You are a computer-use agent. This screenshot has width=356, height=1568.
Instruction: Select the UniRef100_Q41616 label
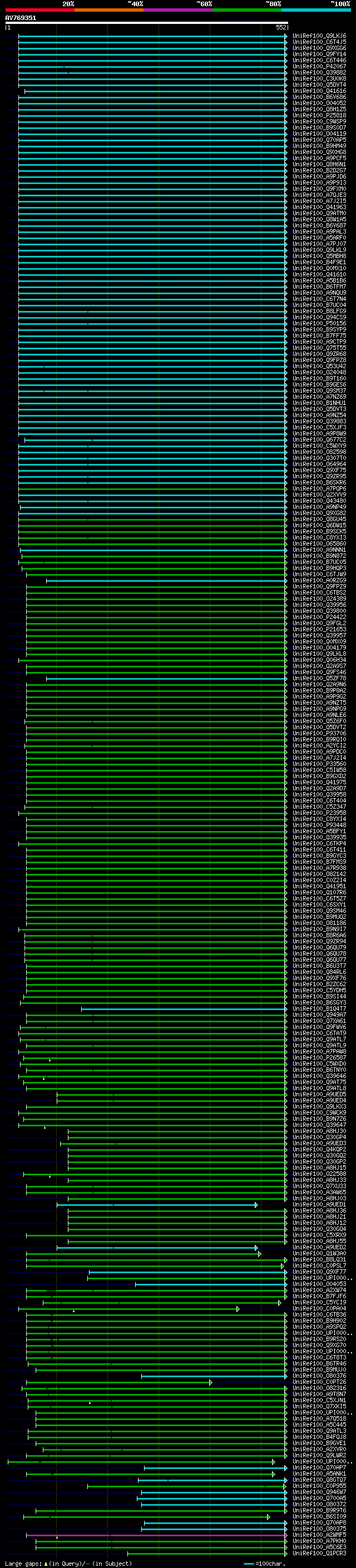pos(319,91)
